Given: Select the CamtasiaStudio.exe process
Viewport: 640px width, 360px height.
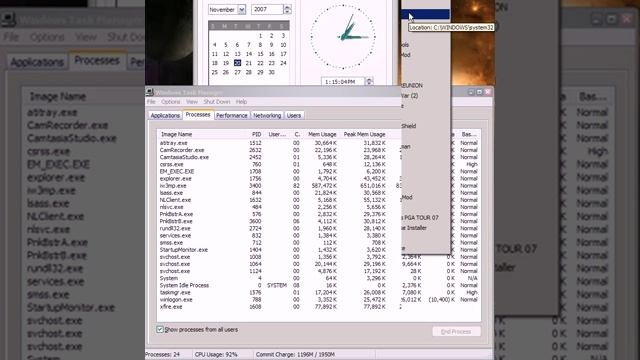Looking at the screenshot, I should [318, 157].
